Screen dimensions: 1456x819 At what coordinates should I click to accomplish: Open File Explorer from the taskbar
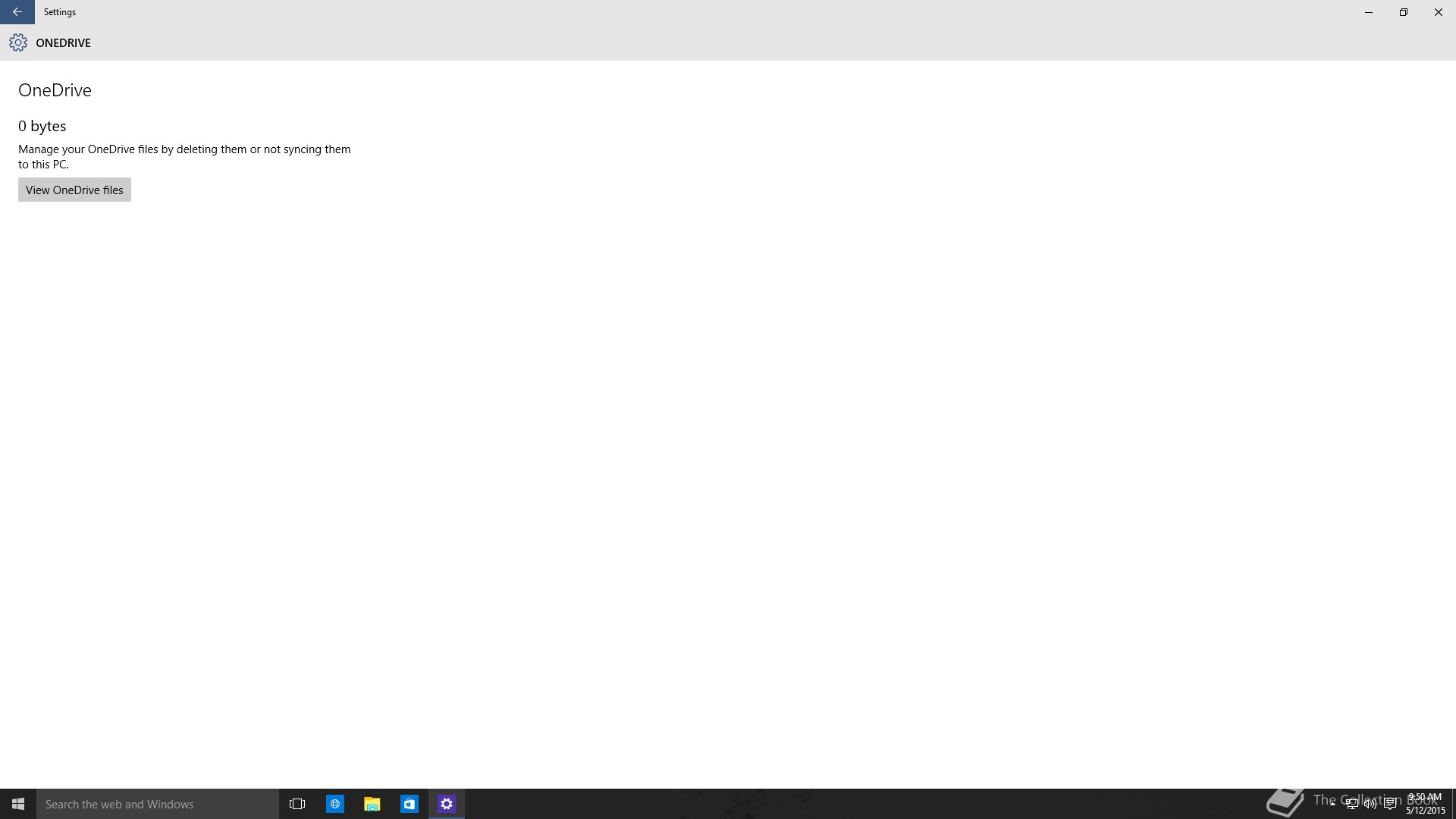click(372, 804)
